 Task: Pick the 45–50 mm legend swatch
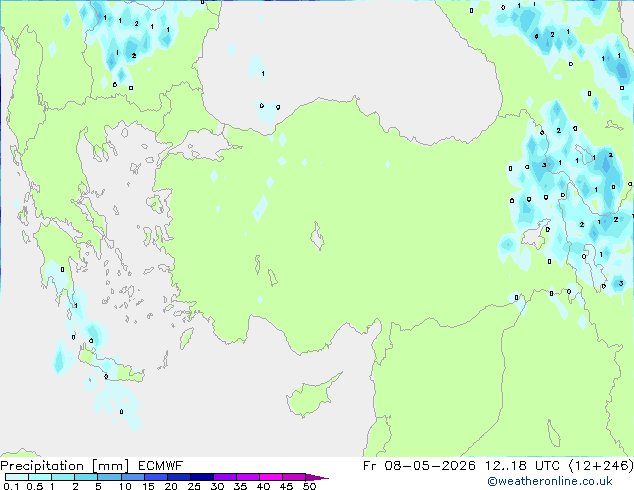[294, 477]
